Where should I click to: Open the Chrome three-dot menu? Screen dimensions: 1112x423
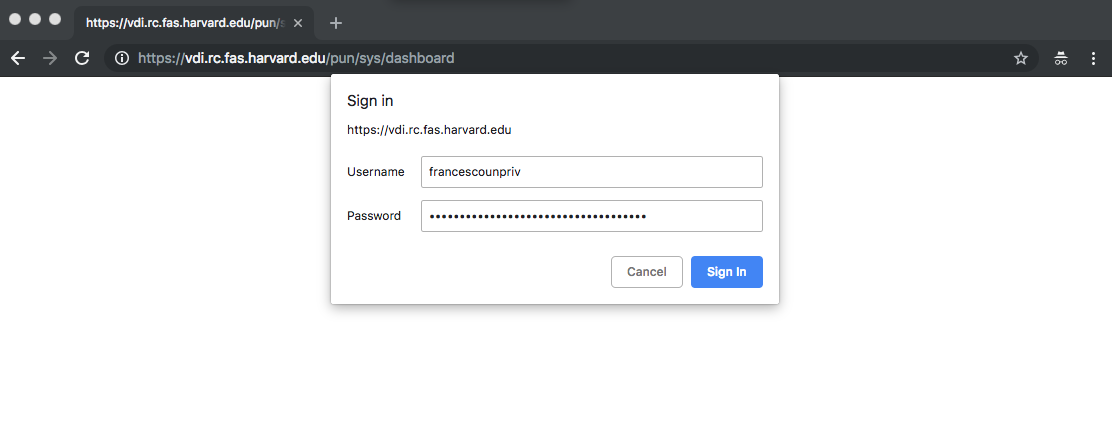coord(1093,58)
